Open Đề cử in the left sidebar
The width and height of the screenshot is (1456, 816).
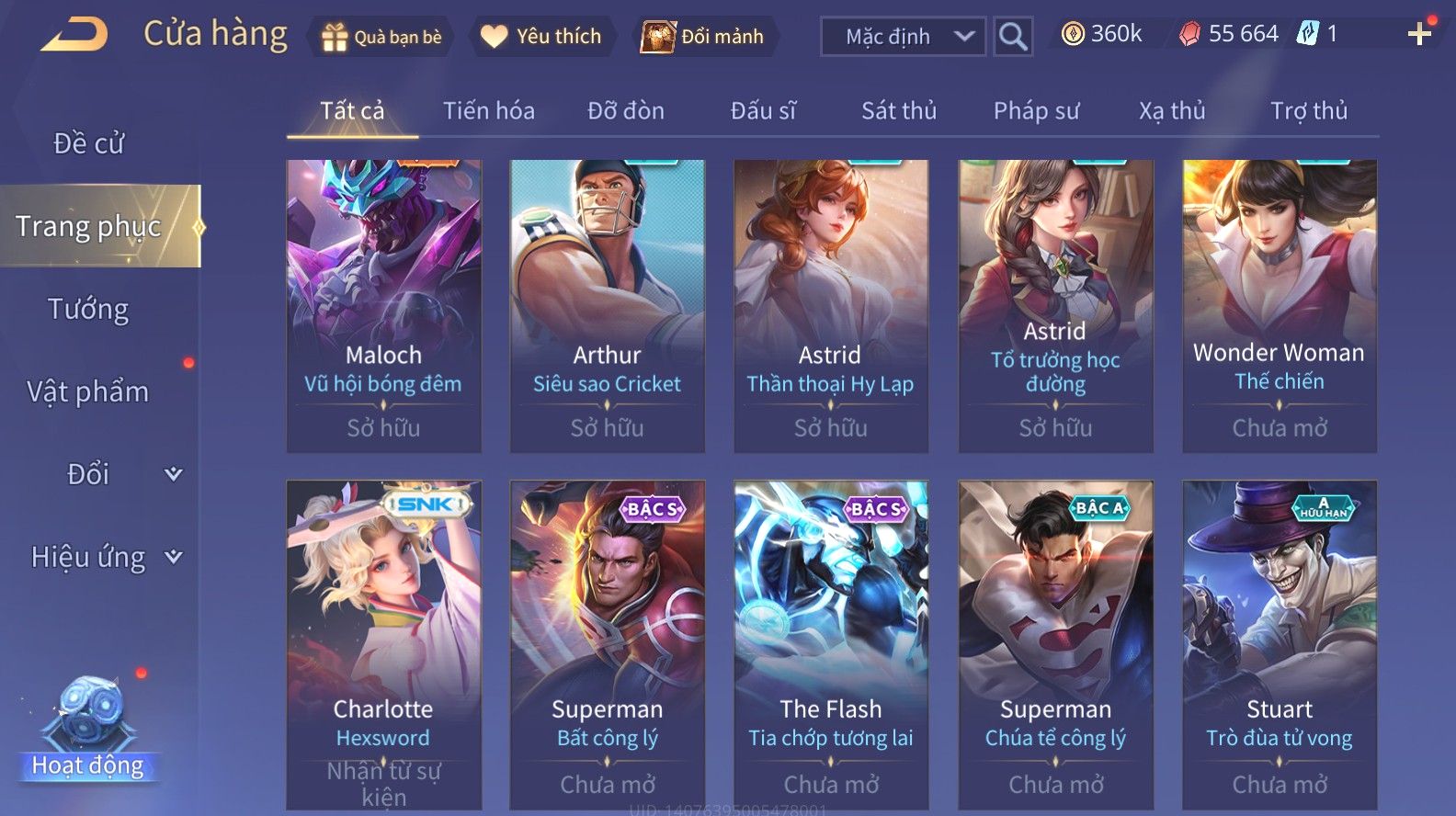click(88, 143)
